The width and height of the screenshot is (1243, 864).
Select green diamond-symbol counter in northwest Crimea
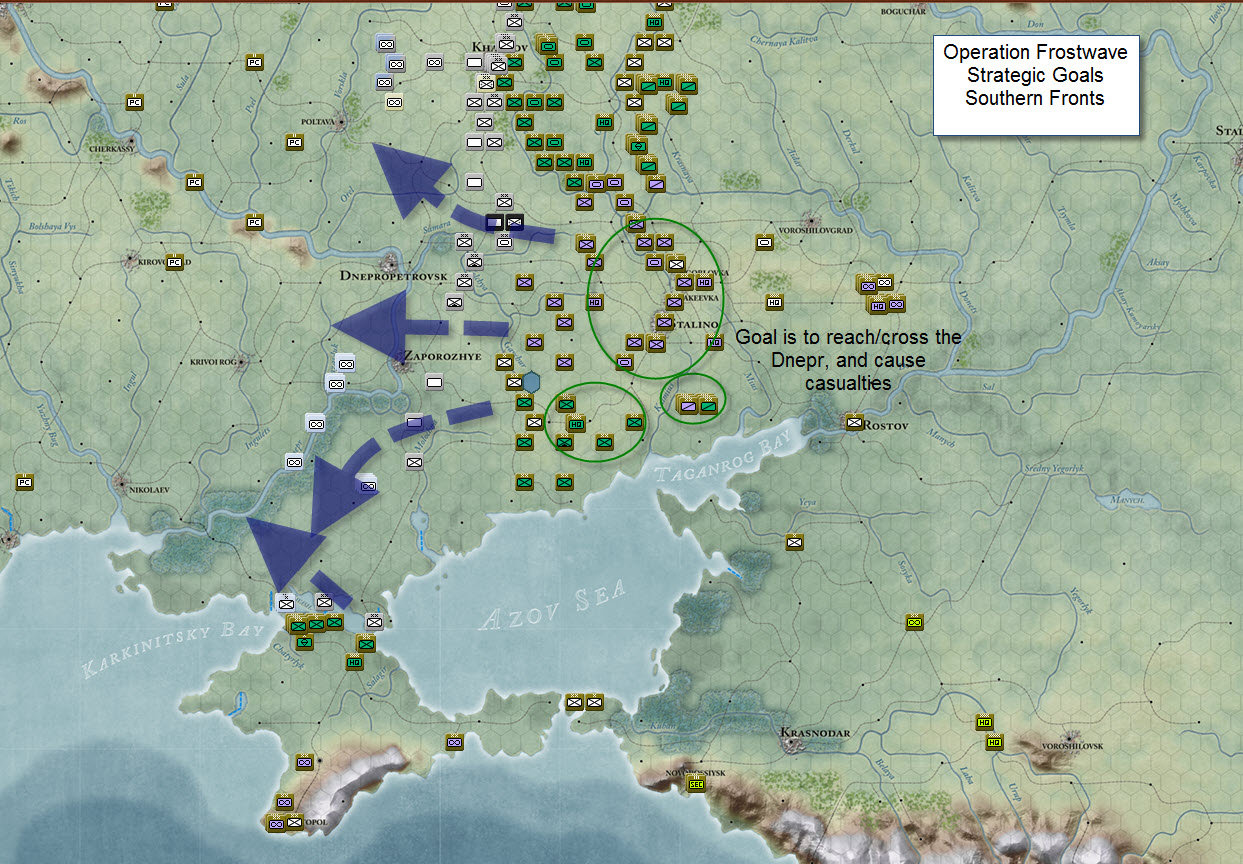click(x=304, y=642)
